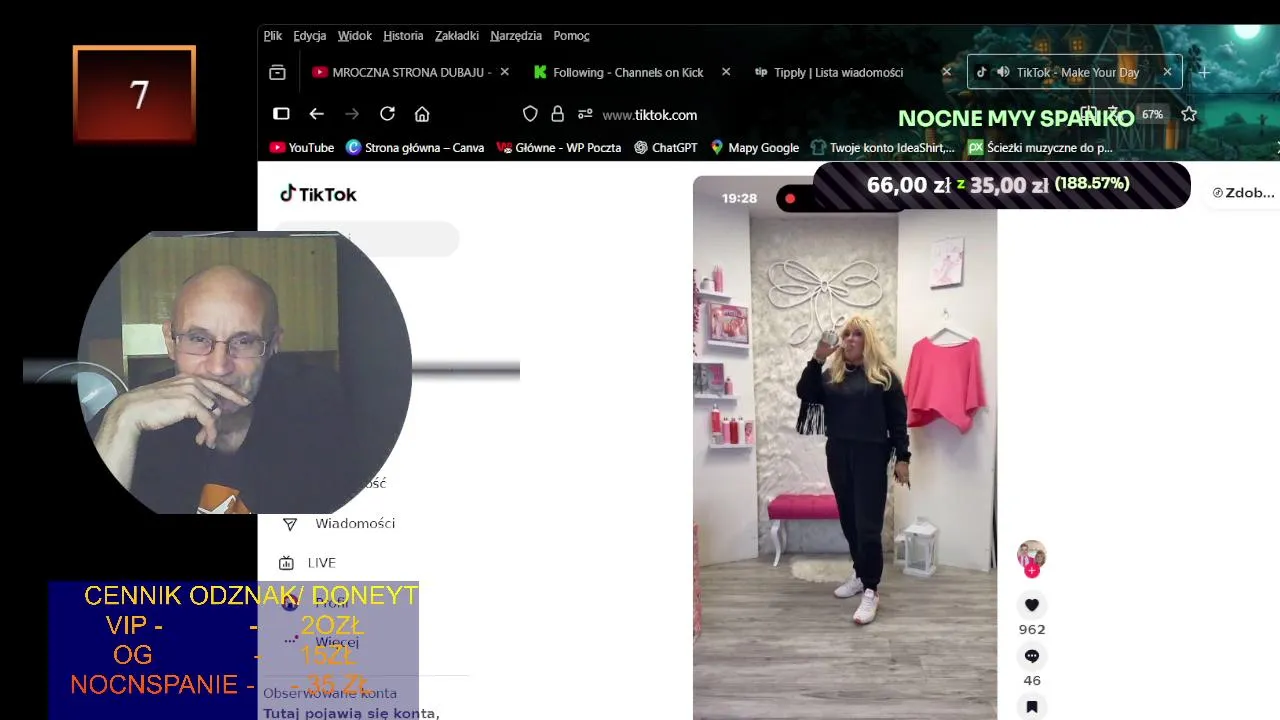Show site security padlock info
The height and width of the screenshot is (720, 1280).
pyautogui.click(x=558, y=114)
